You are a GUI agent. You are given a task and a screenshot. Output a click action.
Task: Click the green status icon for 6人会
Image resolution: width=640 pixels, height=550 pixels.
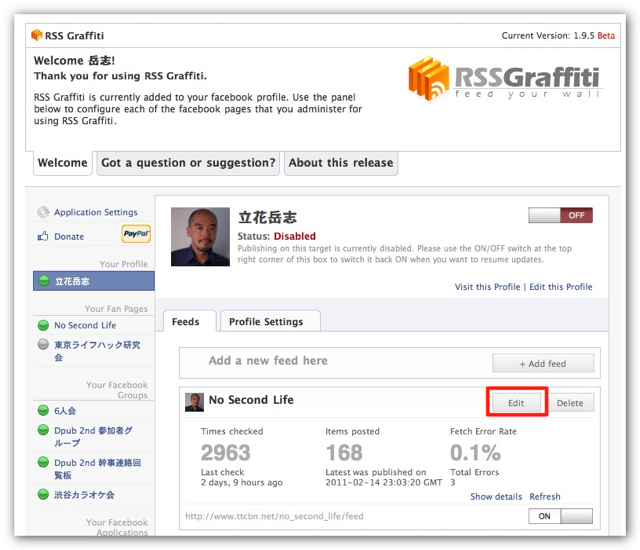click(x=43, y=410)
